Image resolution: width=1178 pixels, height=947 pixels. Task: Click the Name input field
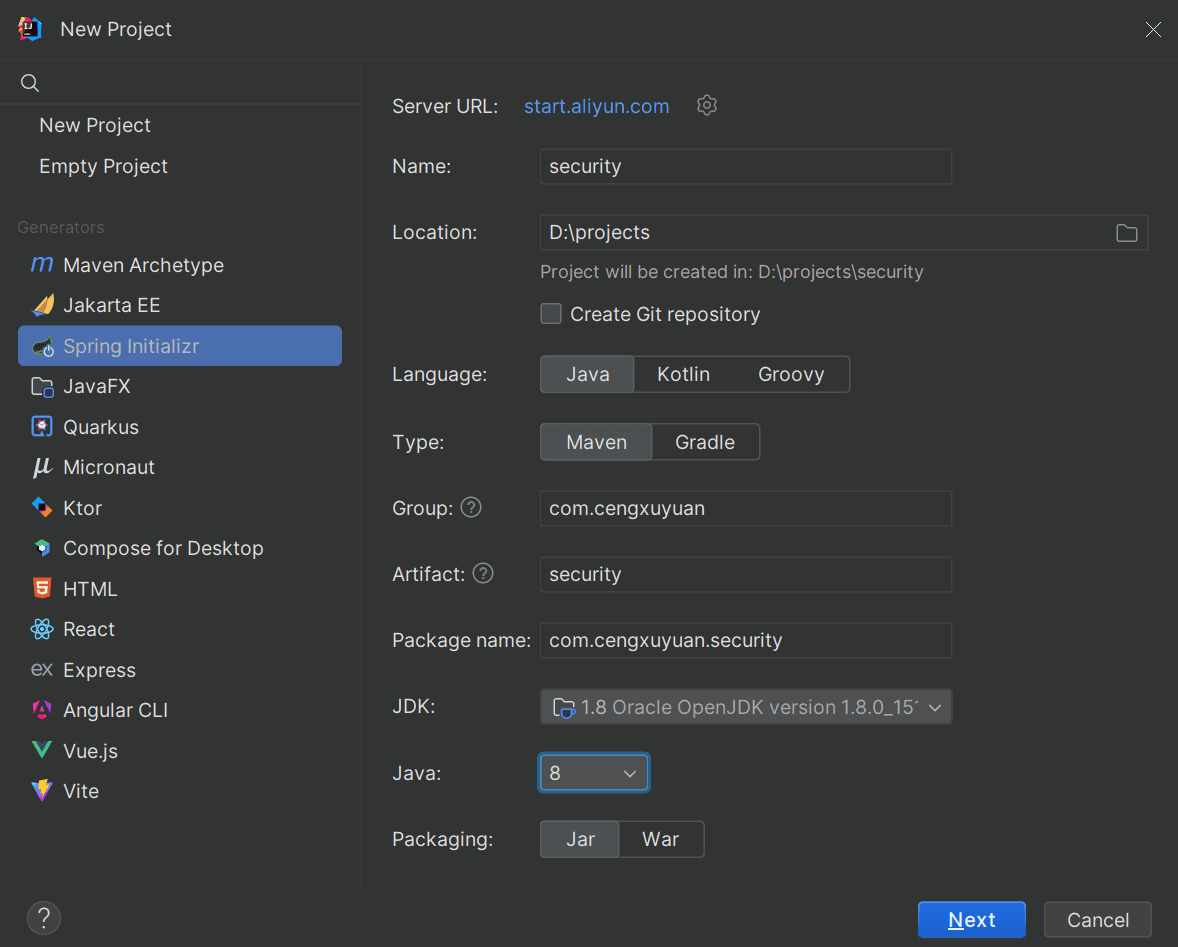coord(746,166)
